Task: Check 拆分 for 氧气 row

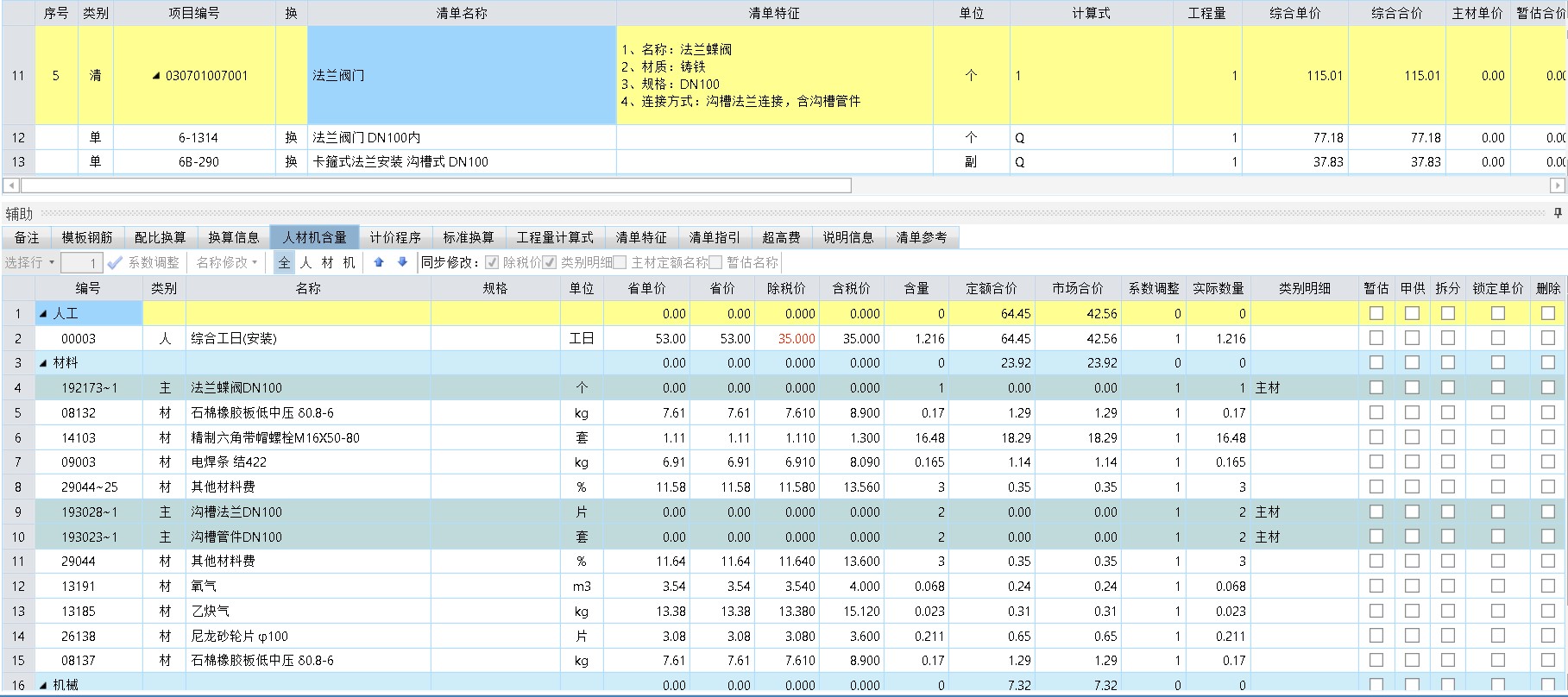Action: pos(1448,586)
